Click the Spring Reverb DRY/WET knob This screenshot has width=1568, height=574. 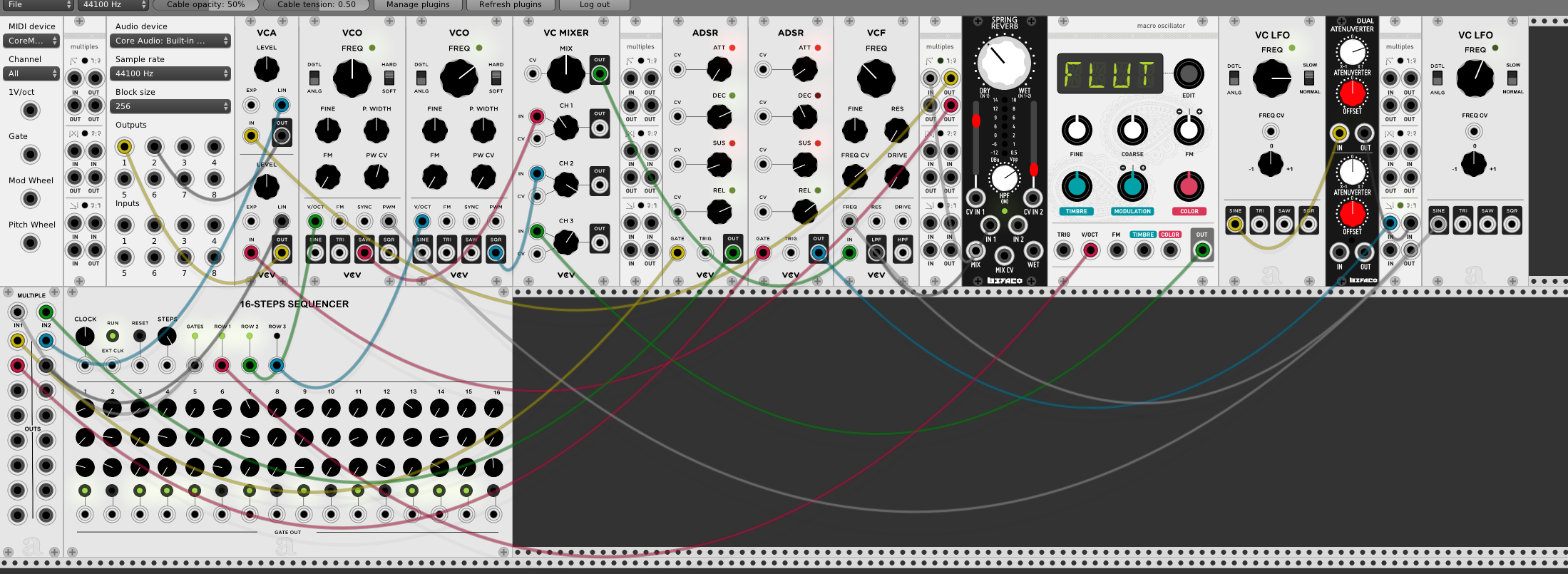click(1004, 62)
